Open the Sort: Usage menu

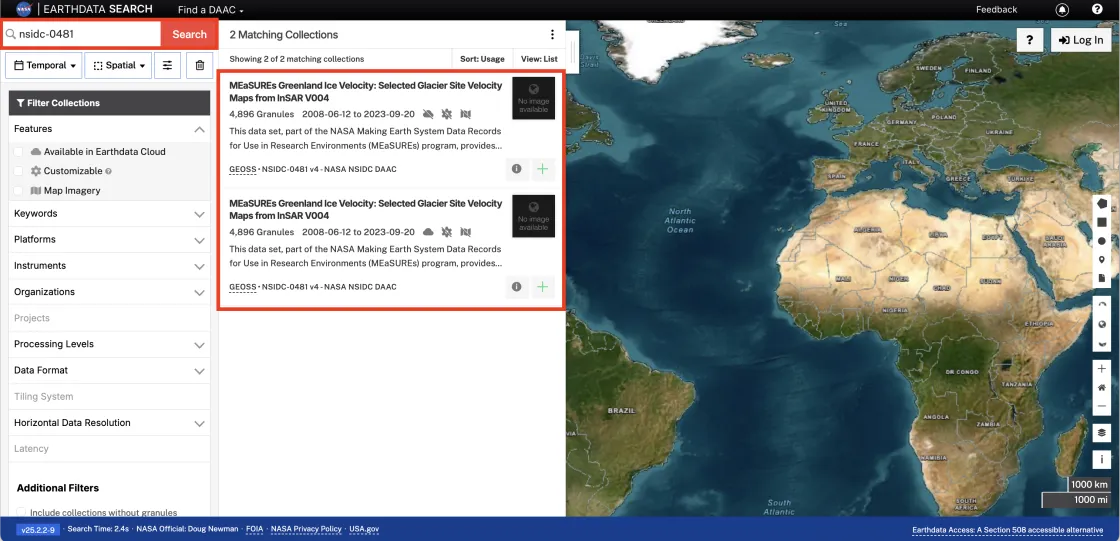(482, 59)
